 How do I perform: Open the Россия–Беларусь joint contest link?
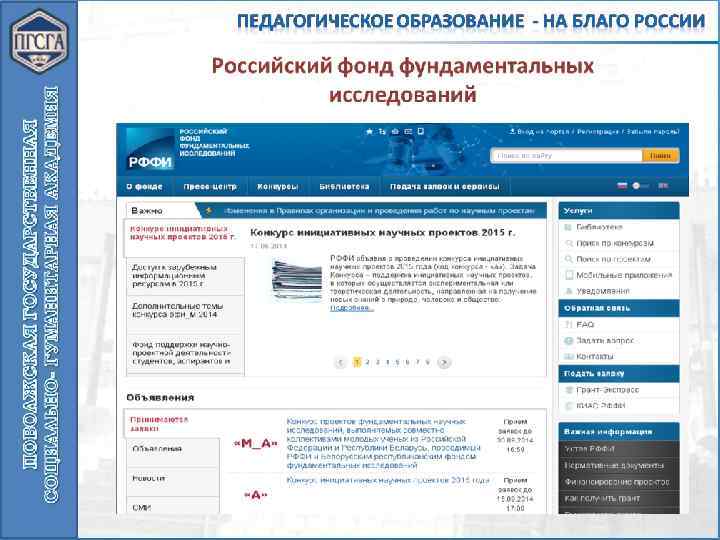(x=383, y=444)
